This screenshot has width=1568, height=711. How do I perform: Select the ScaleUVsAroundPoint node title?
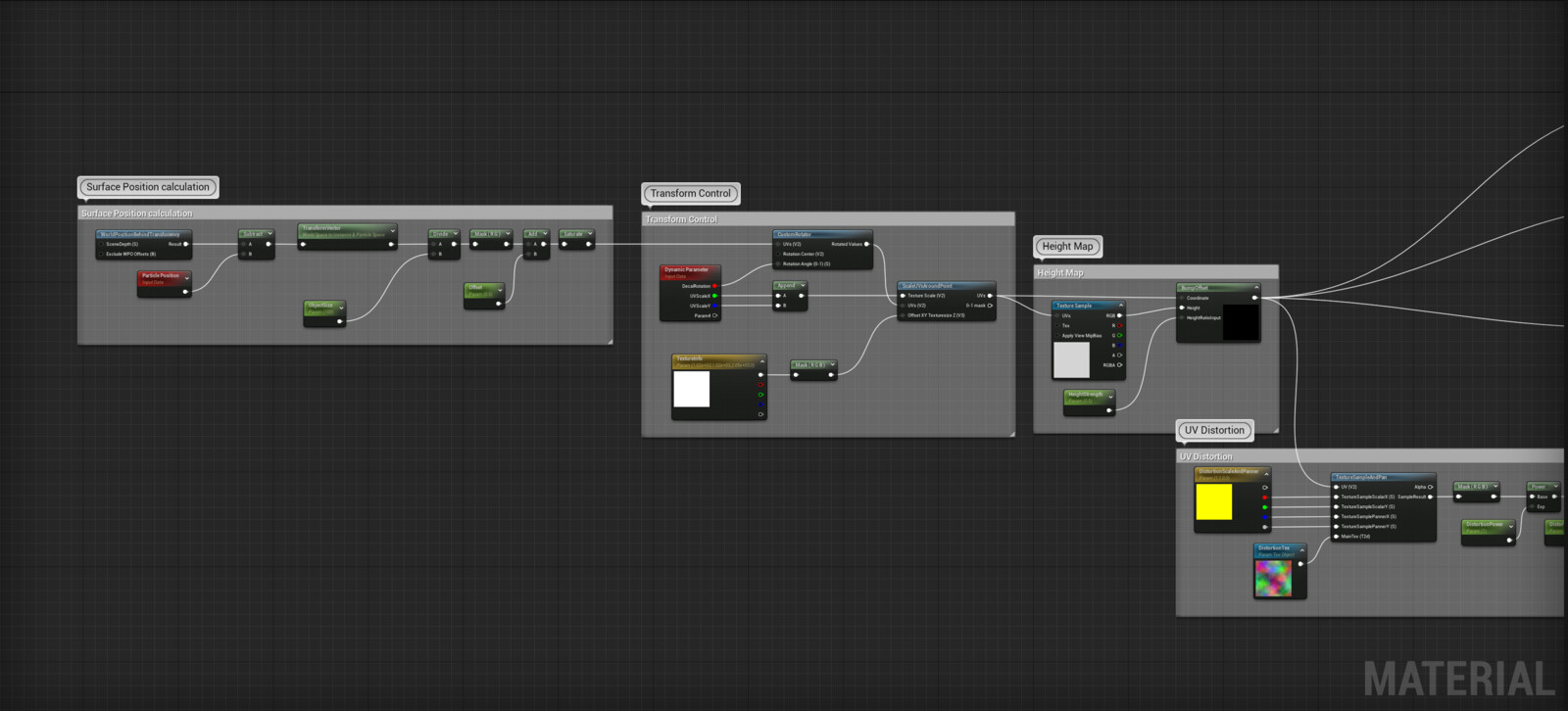coord(927,286)
